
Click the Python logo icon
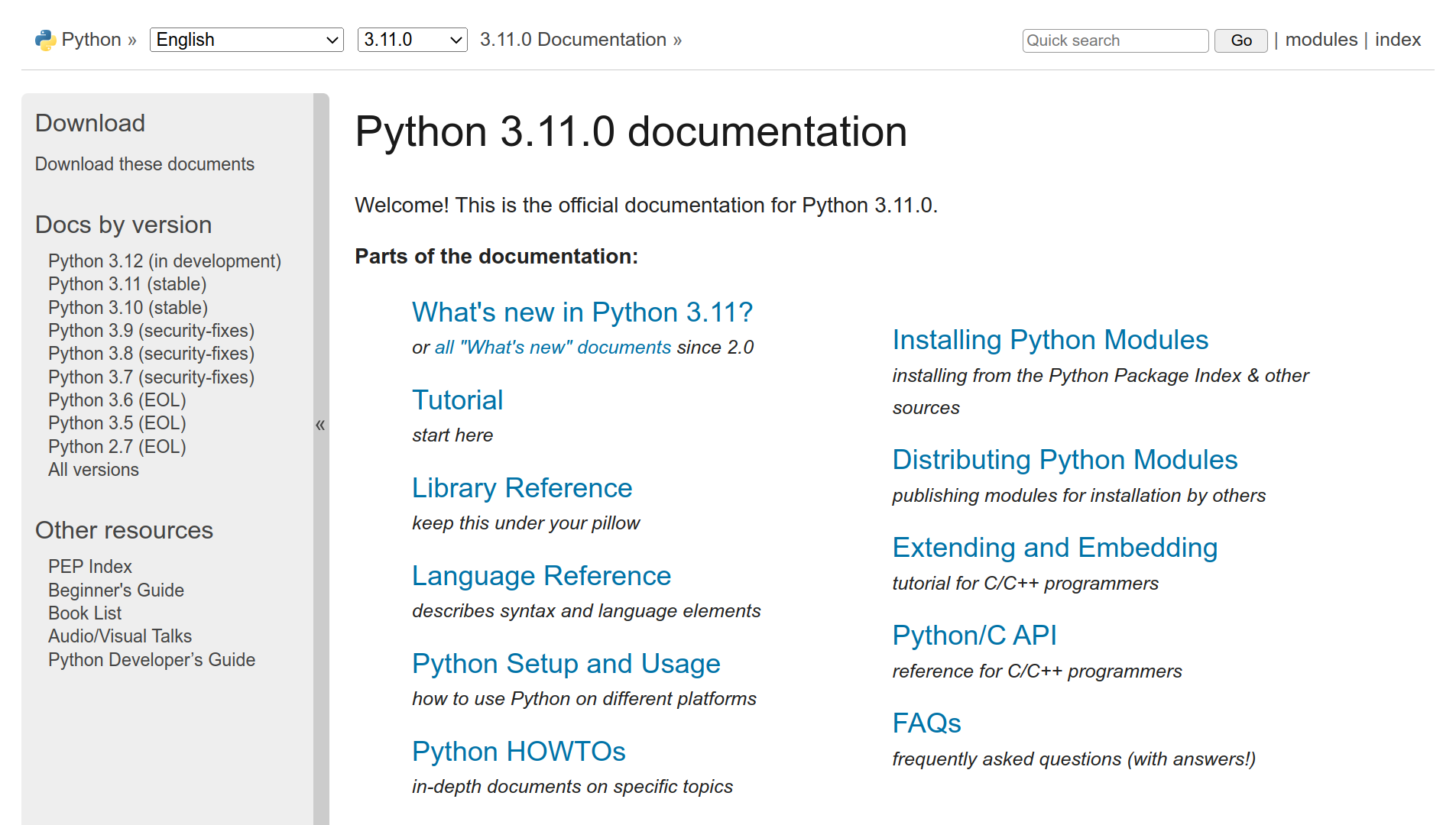46,40
